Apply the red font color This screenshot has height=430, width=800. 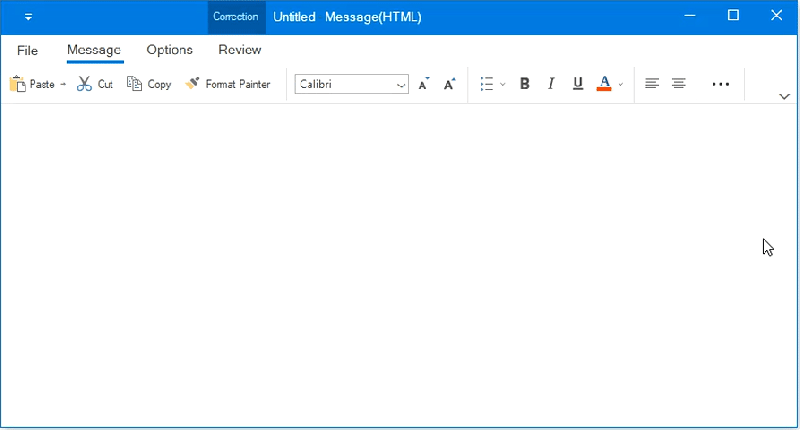[x=604, y=84]
